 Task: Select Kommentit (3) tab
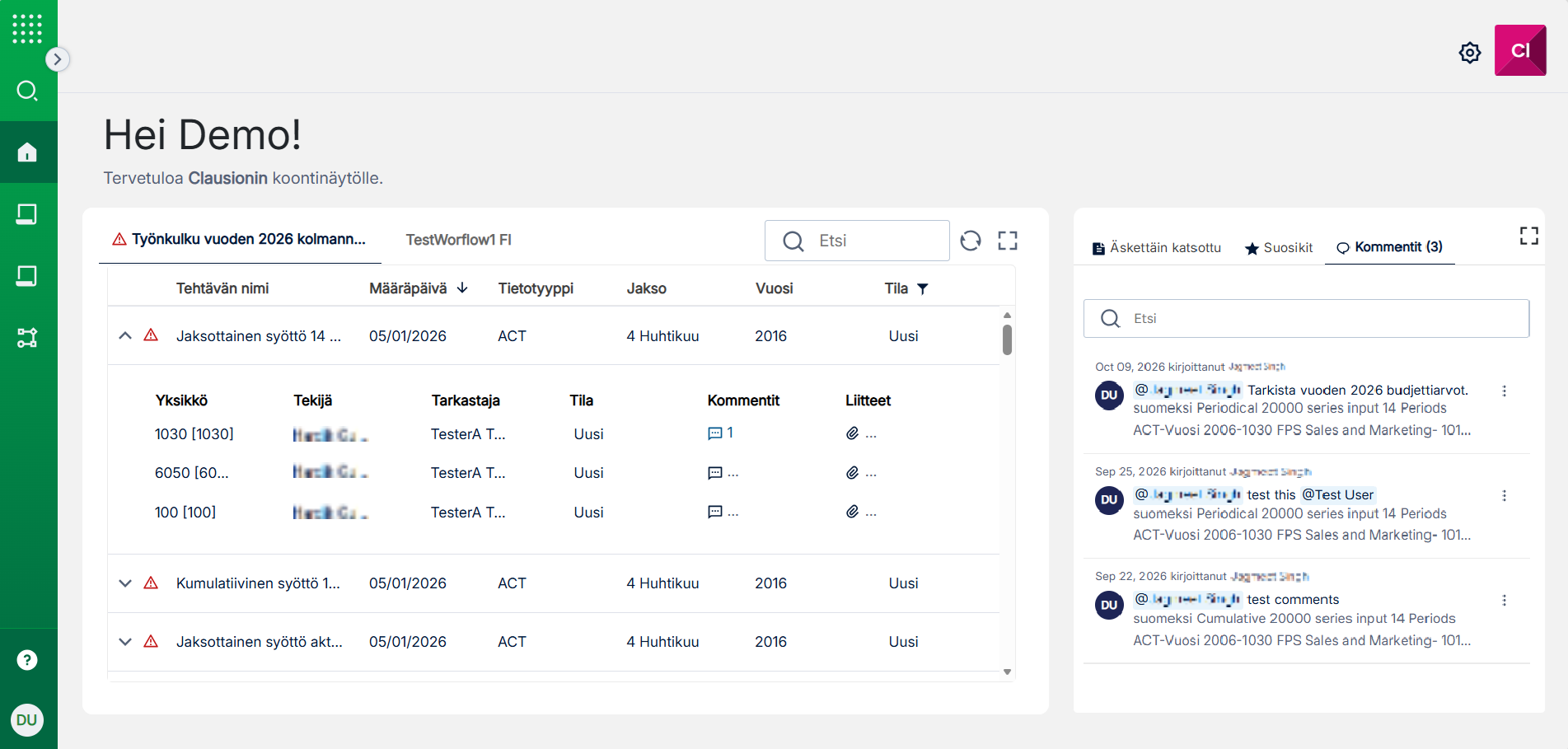1389,247
